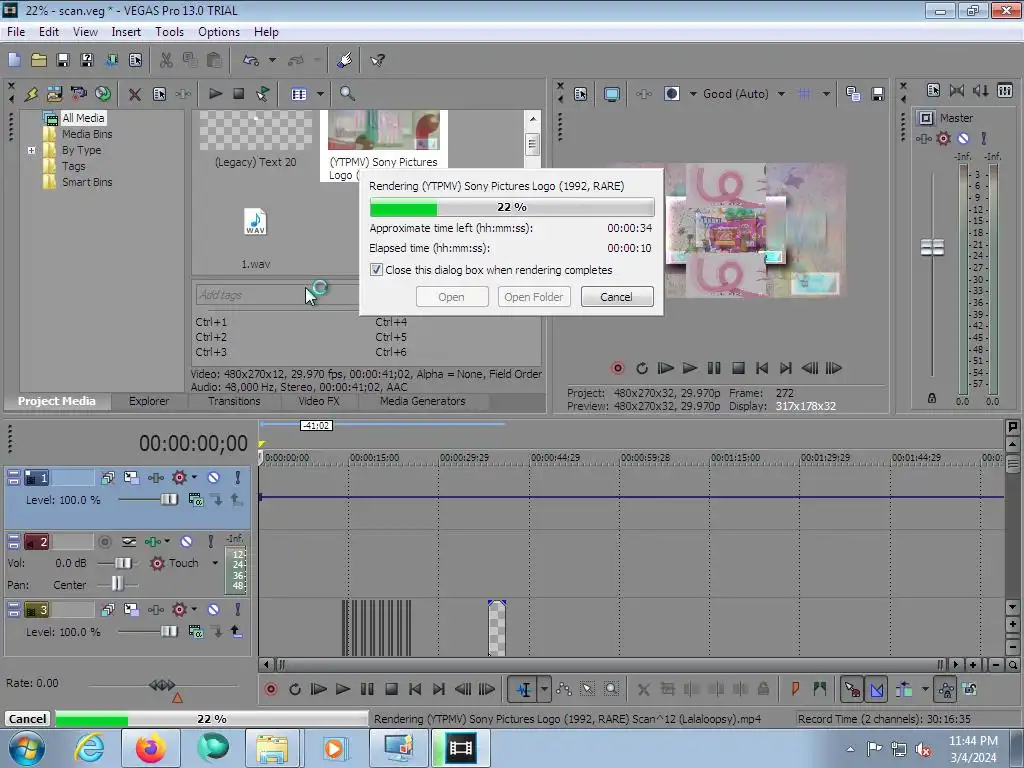Click track 2 Vol slider handle
The image size is (1024, 768).
click(123, 563)
